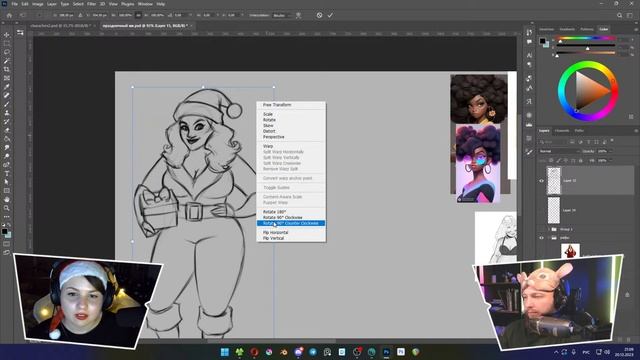Select the Brush tool
The width and height of the screenshot is (640, 360).
pos(7,104)
